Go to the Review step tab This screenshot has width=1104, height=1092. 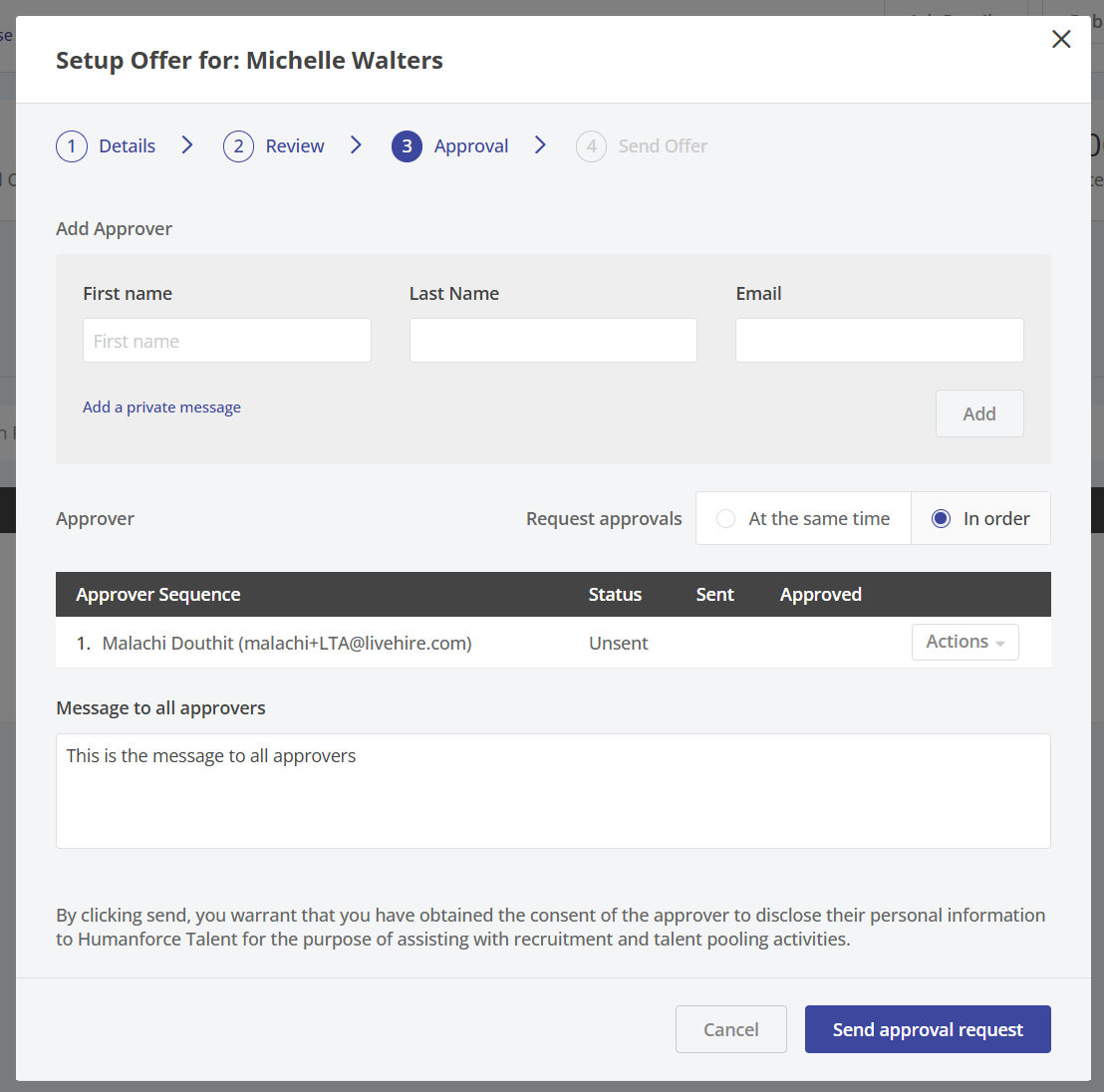click(295, 146)
